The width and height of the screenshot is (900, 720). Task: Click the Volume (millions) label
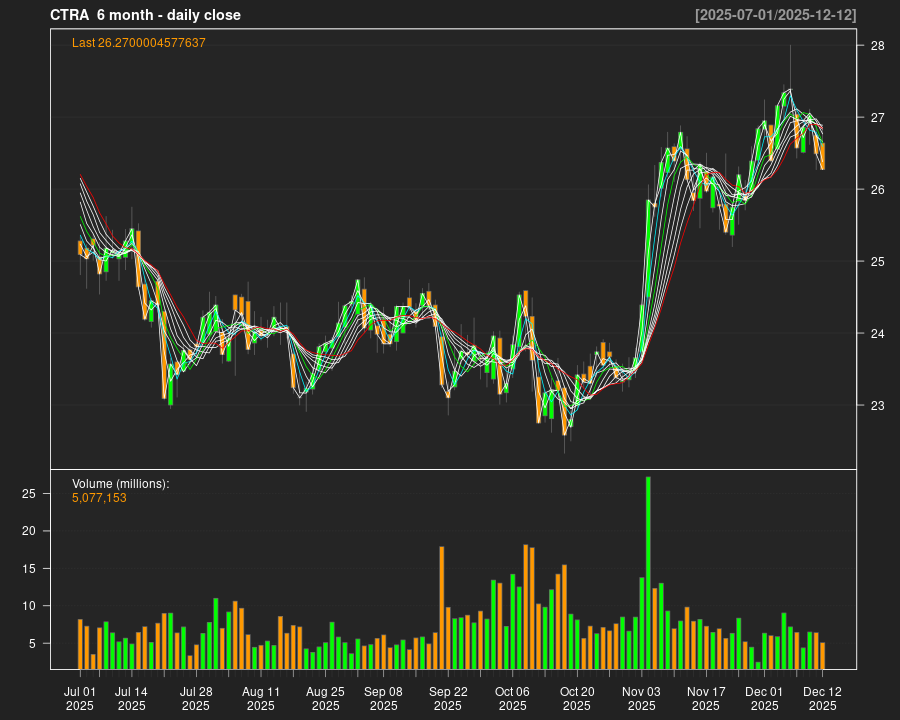coord(121,484)
